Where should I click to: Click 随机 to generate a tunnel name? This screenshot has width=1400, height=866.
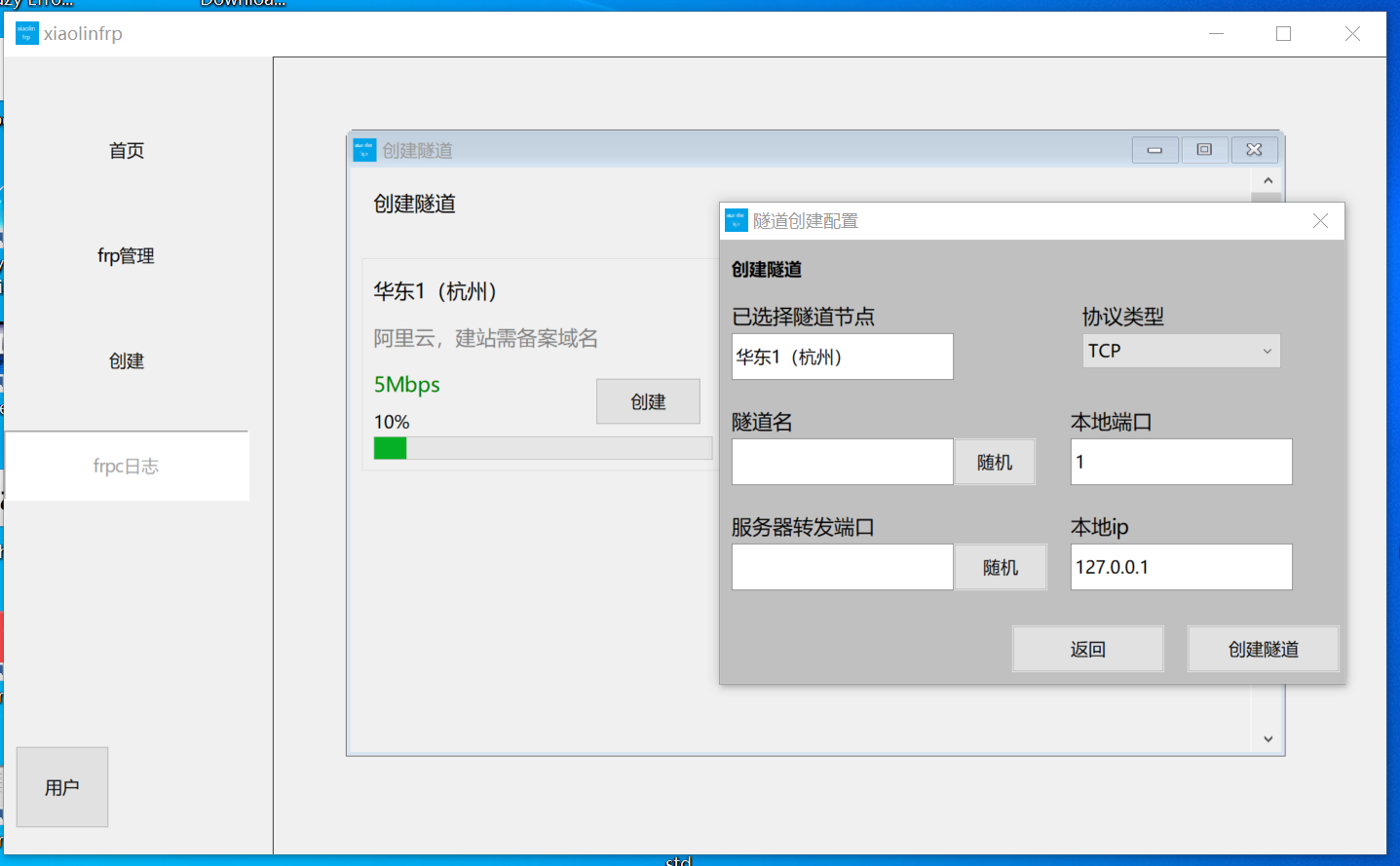[995, 462]
